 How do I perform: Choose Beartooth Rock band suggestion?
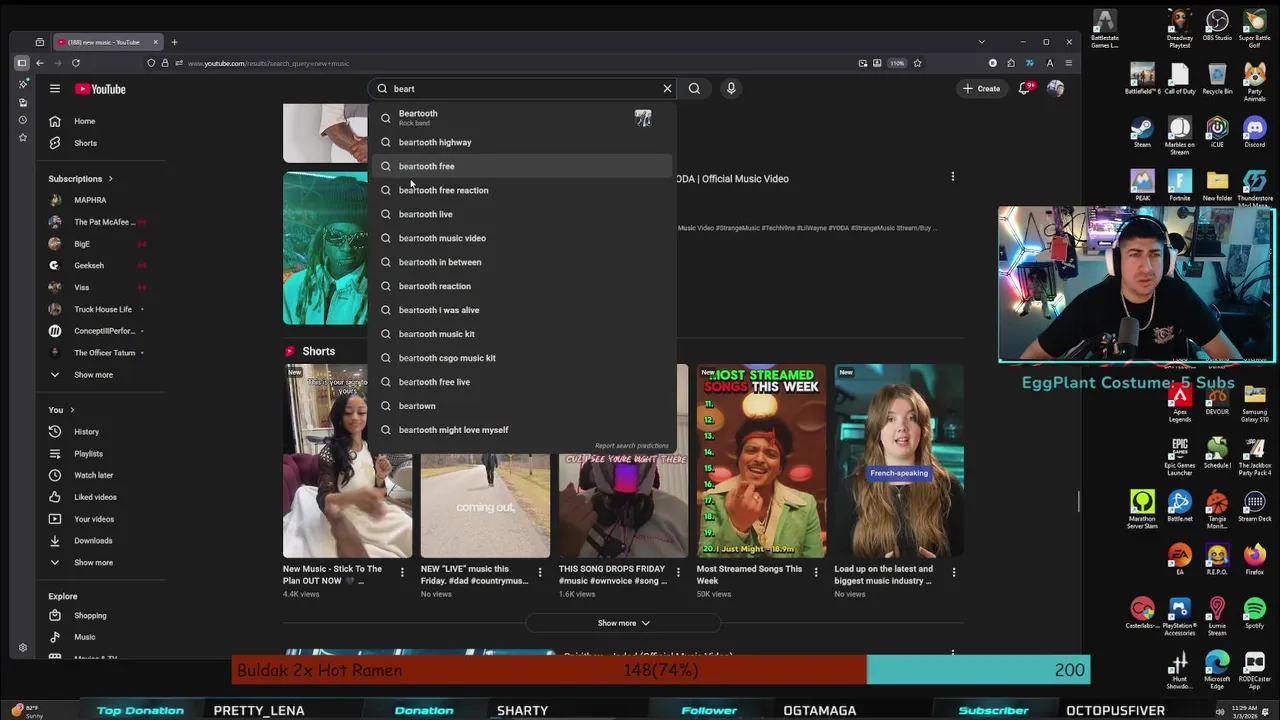pyautogui.click(x=522, y=117)
